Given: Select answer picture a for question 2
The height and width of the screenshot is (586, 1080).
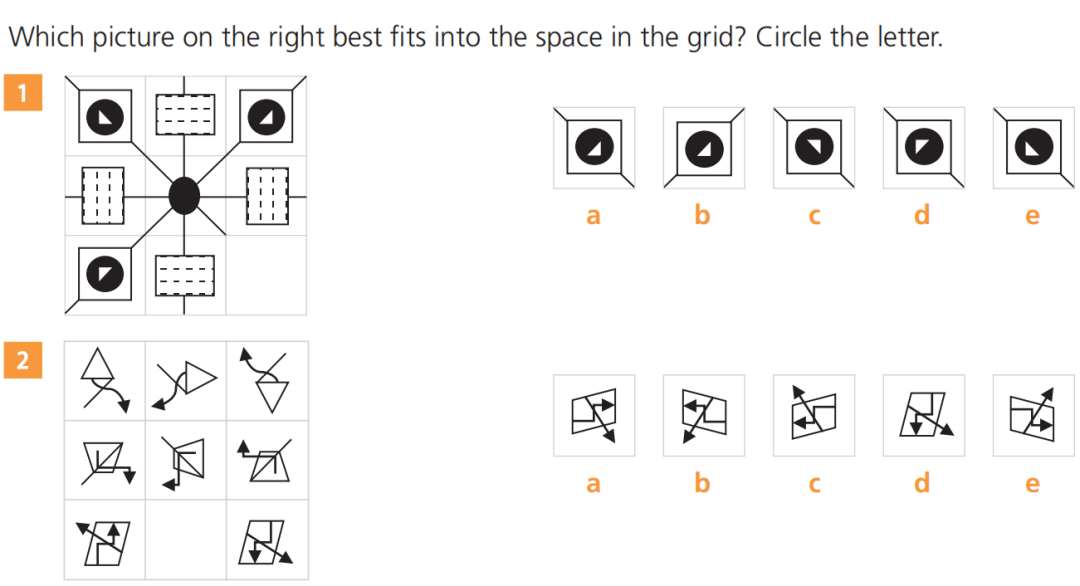Looking at the screenshot, I should coord(594,416).
